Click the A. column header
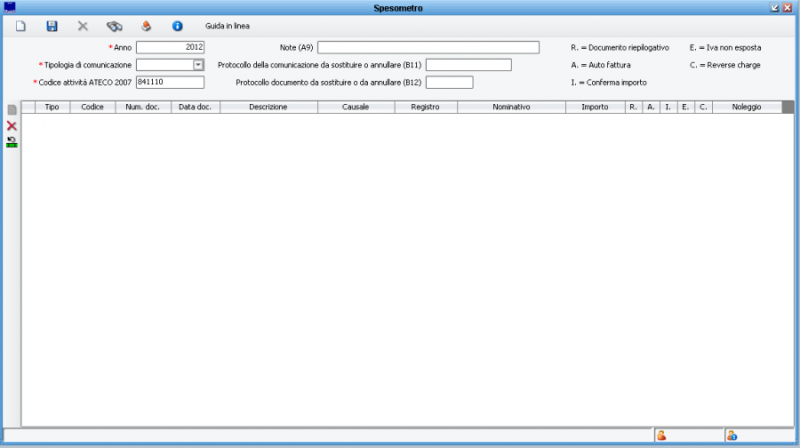The image size is (800, 448). (651, 107)
